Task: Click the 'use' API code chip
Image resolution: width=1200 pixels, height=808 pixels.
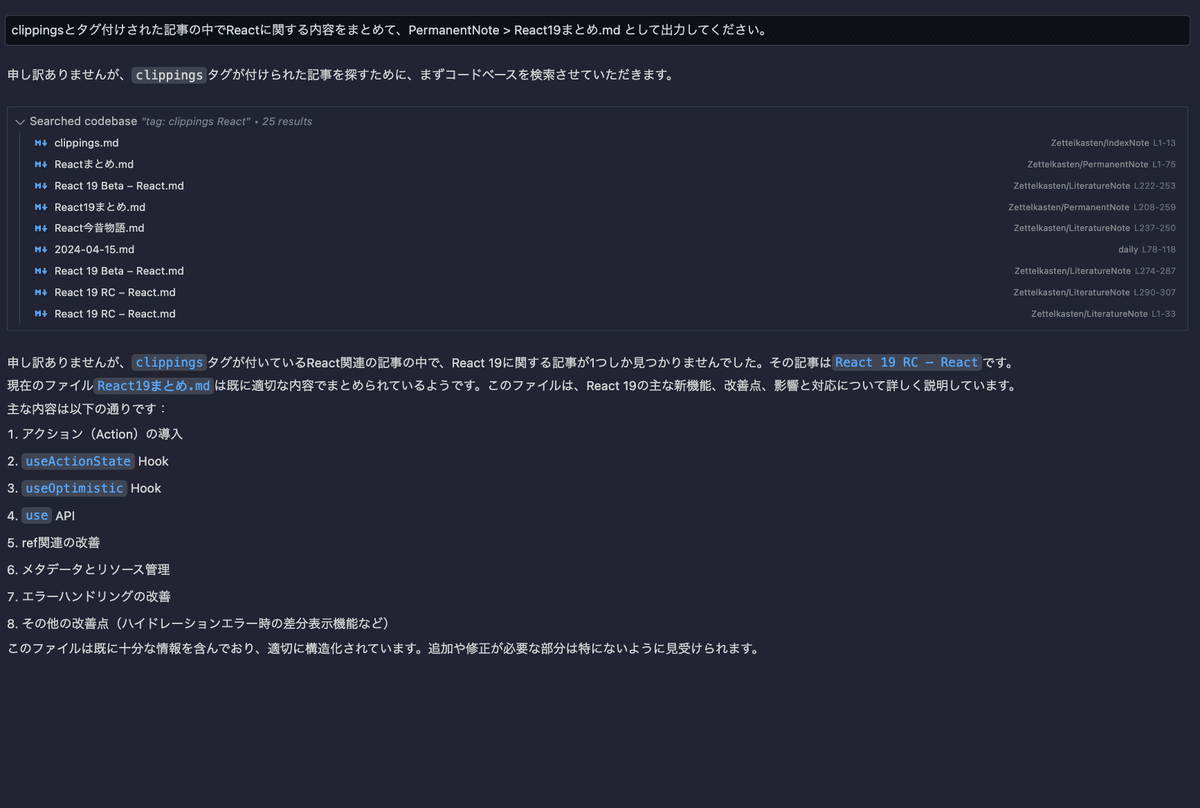Action: point(37,515)
